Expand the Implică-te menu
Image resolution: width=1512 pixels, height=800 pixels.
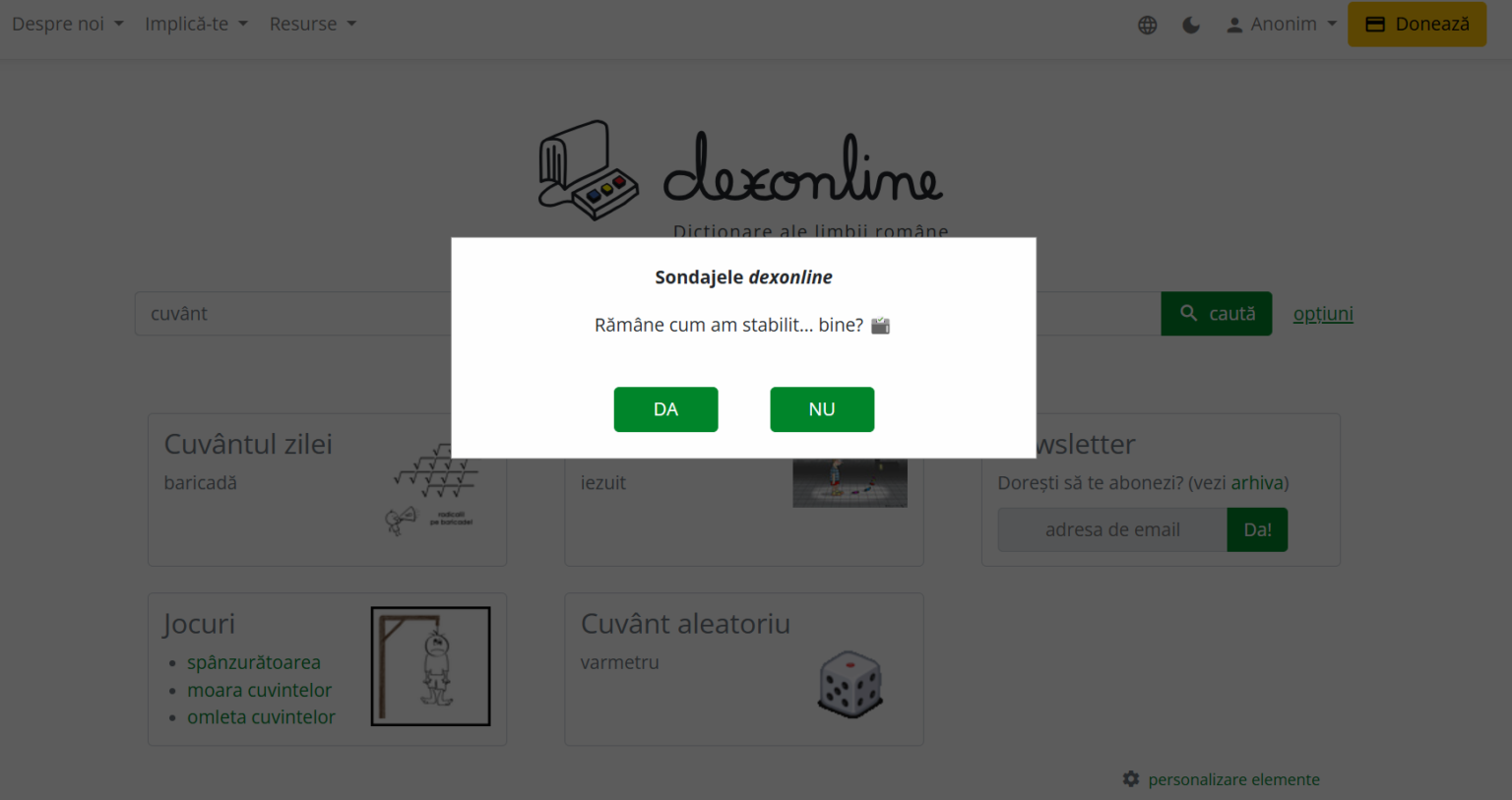(196, 24)
